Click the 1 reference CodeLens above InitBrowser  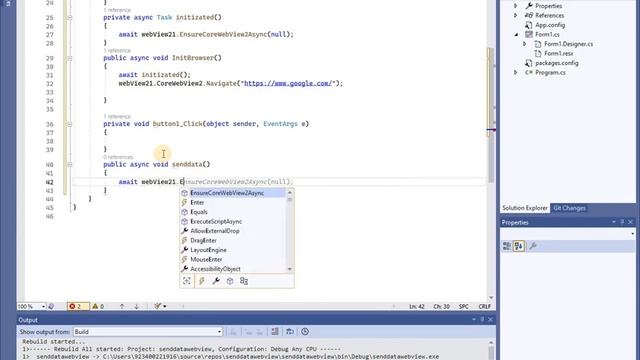118,51
